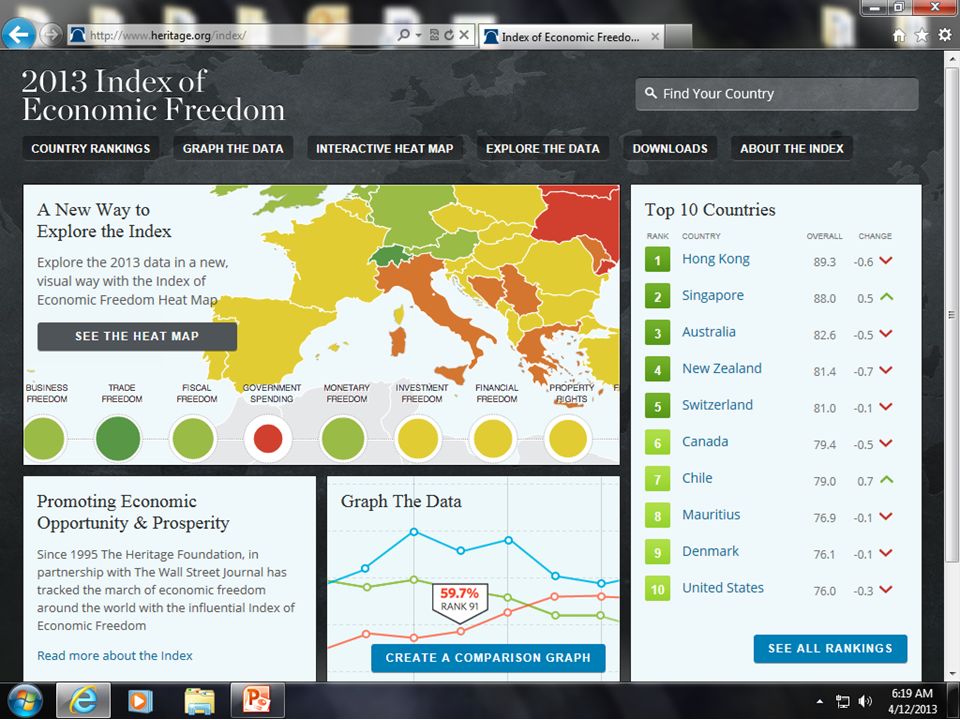Screen dimensions: 960x720
Task: Open Singapore country link
Action: click(713, 296)
